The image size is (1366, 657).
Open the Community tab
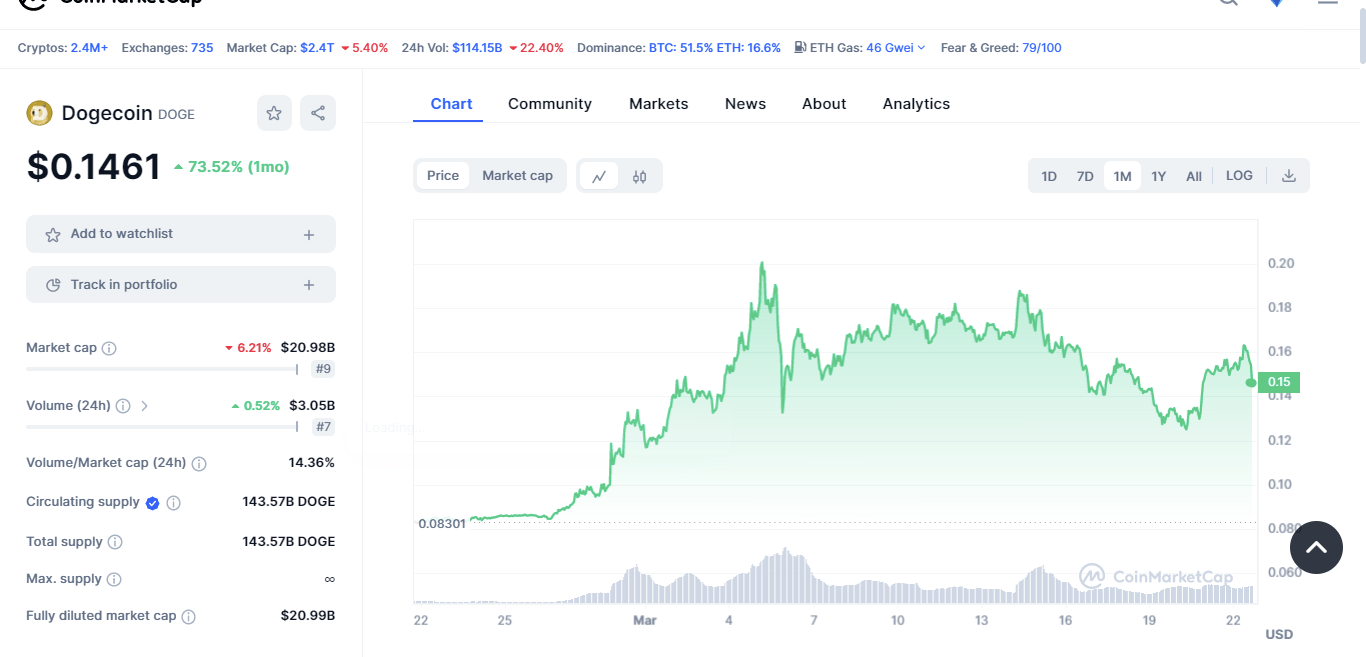(x=550, y=104)
